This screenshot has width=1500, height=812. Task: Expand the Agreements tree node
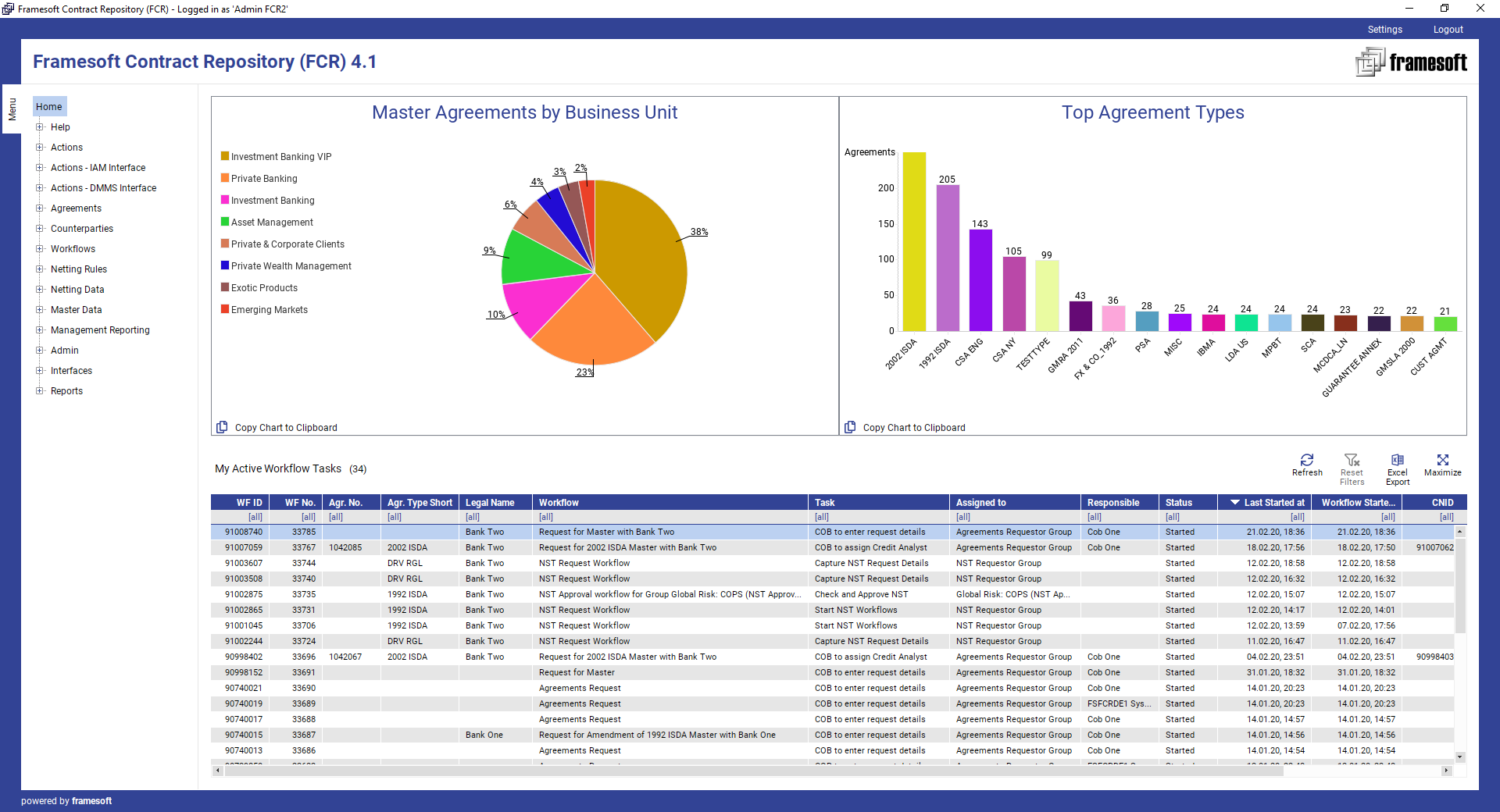click(40, 208)
